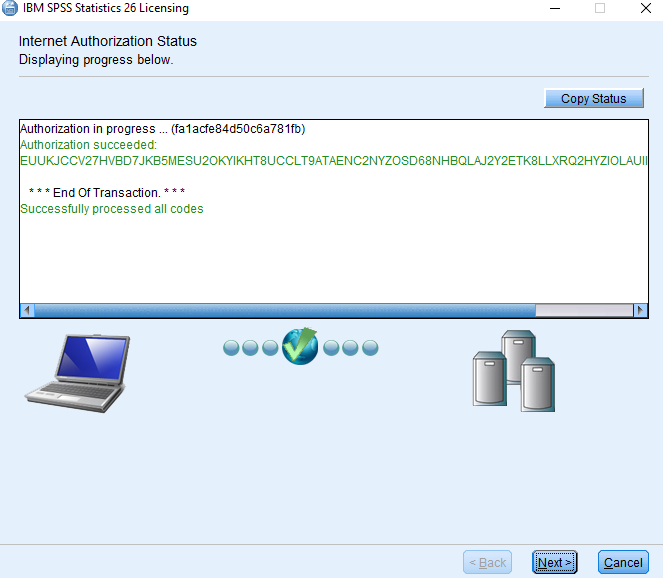Click the scrollbar left arrow
This screenshot has height=578, width=663.
[x=27, y=310]
